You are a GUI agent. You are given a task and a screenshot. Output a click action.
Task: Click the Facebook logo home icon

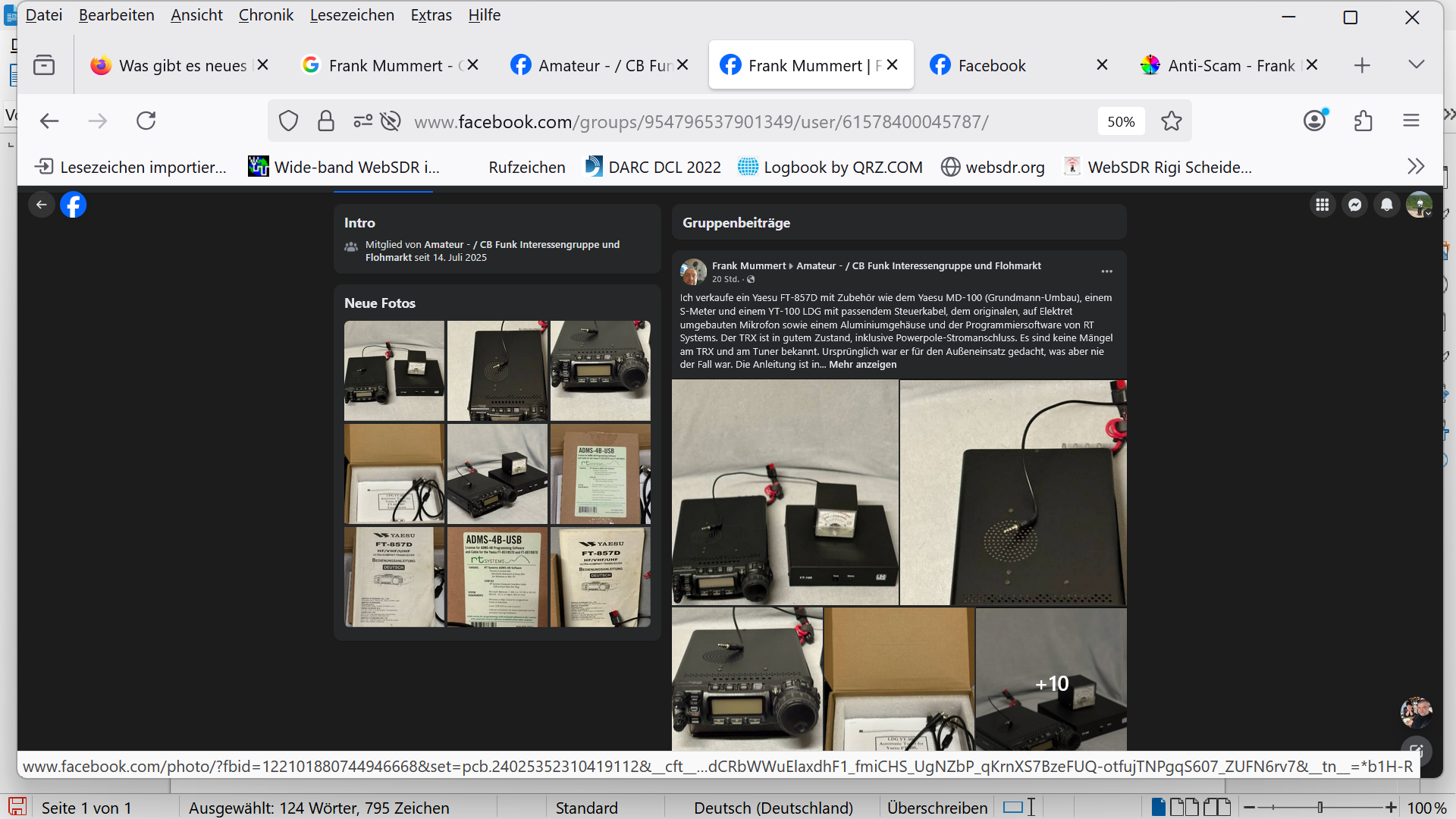point(74,205)
